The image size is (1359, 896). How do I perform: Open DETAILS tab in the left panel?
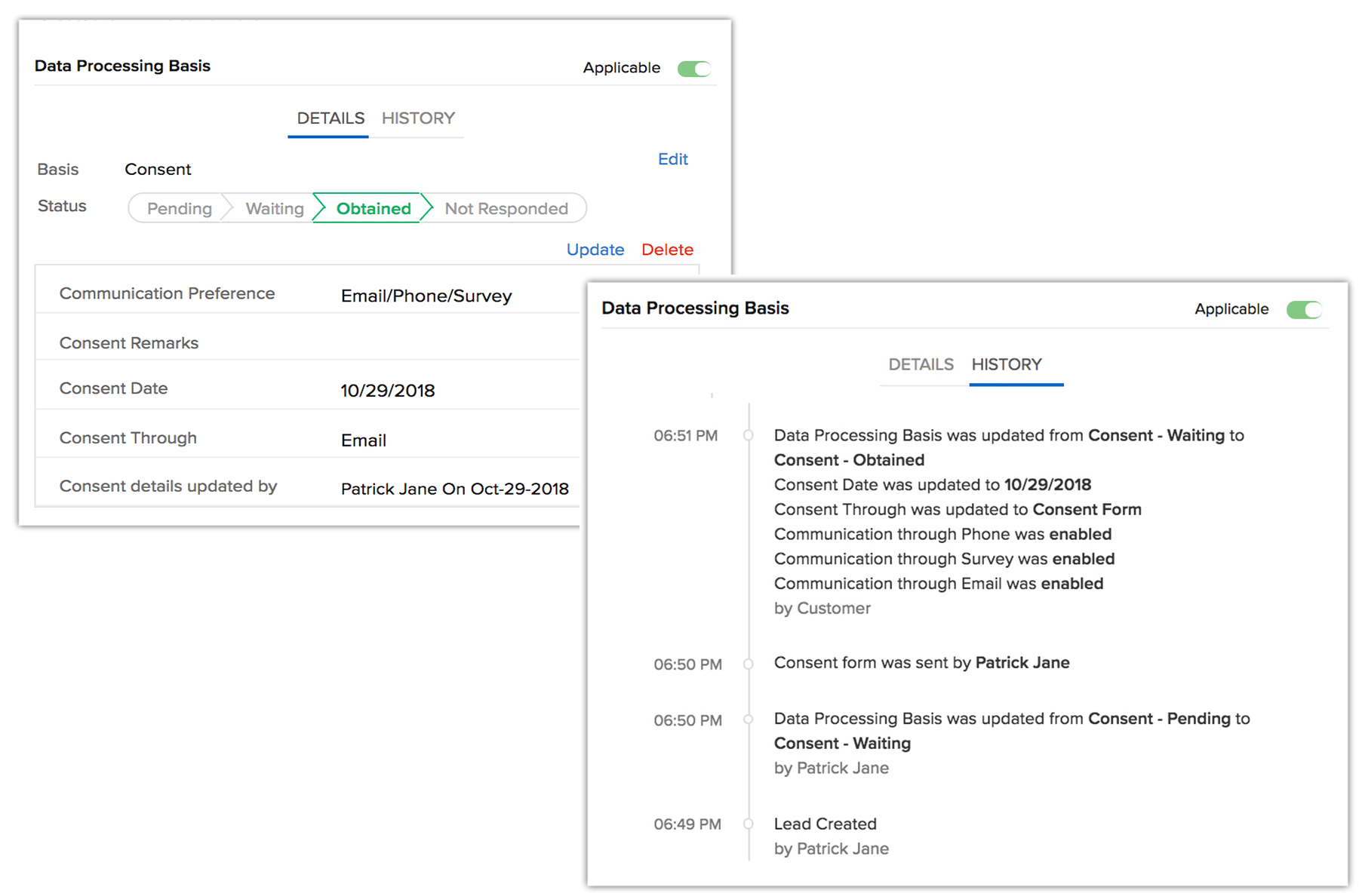(330, 118)
